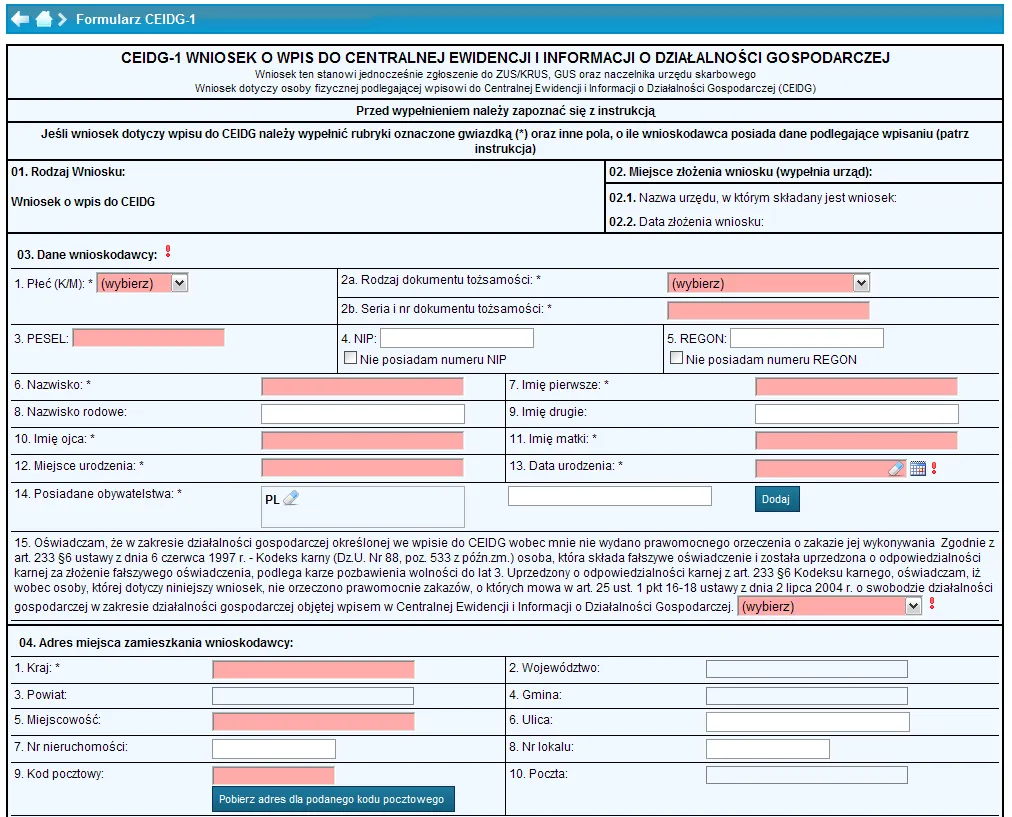Remove PL citizenship with eraser icon
1012x817 pixels.
[291, 498]
